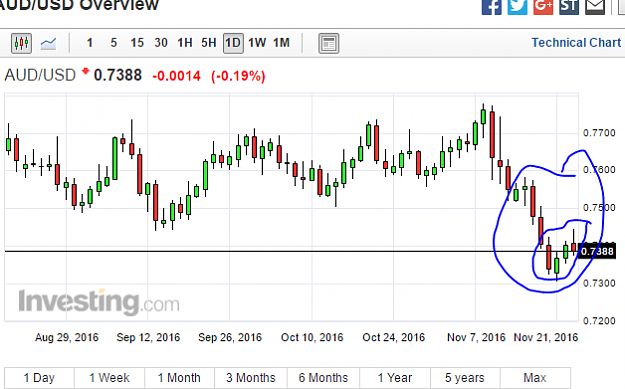The height and width of the screenshot is (389, 625).
Task: Click the 0.7300 price axis label
Action: 599,283
